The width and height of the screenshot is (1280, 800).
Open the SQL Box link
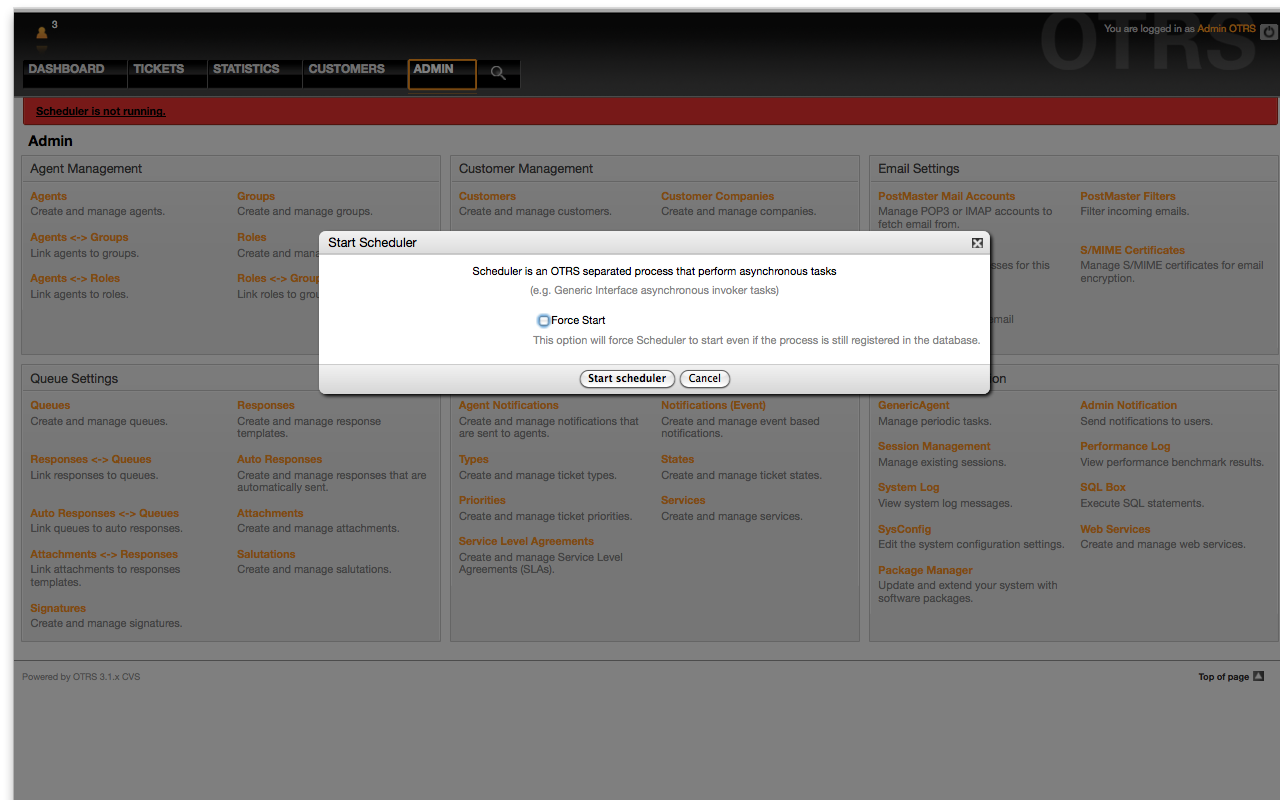(1102, 487)
